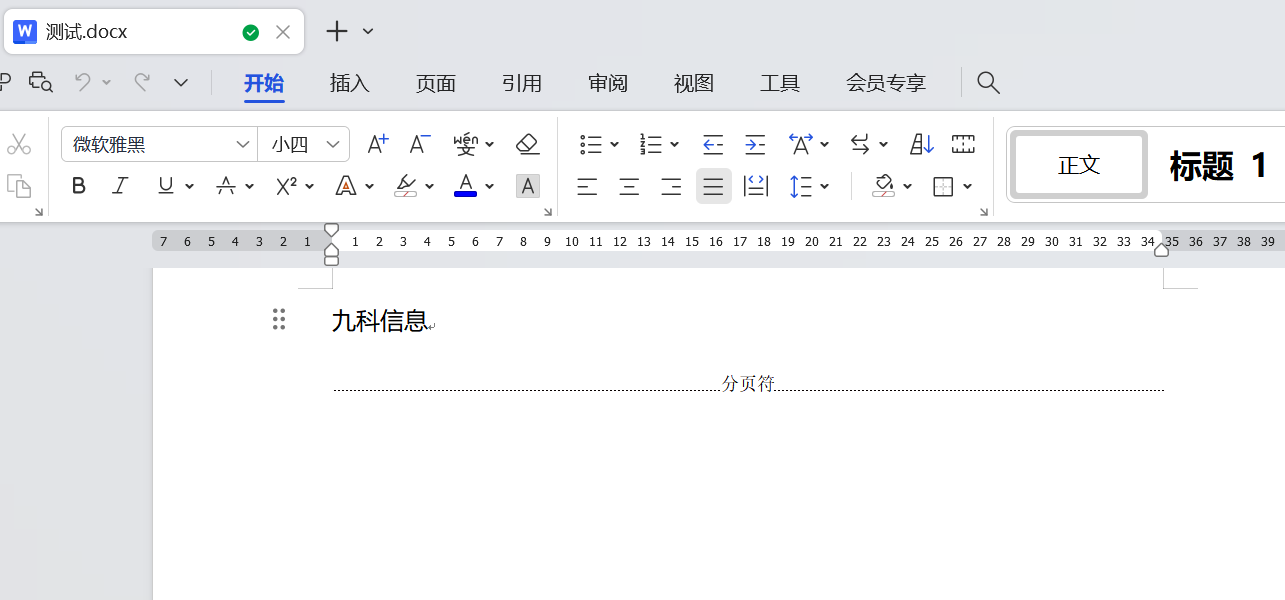Apply distributed alignment to the paragraph
The image size is (1285, 600).
tap(757, 186)
